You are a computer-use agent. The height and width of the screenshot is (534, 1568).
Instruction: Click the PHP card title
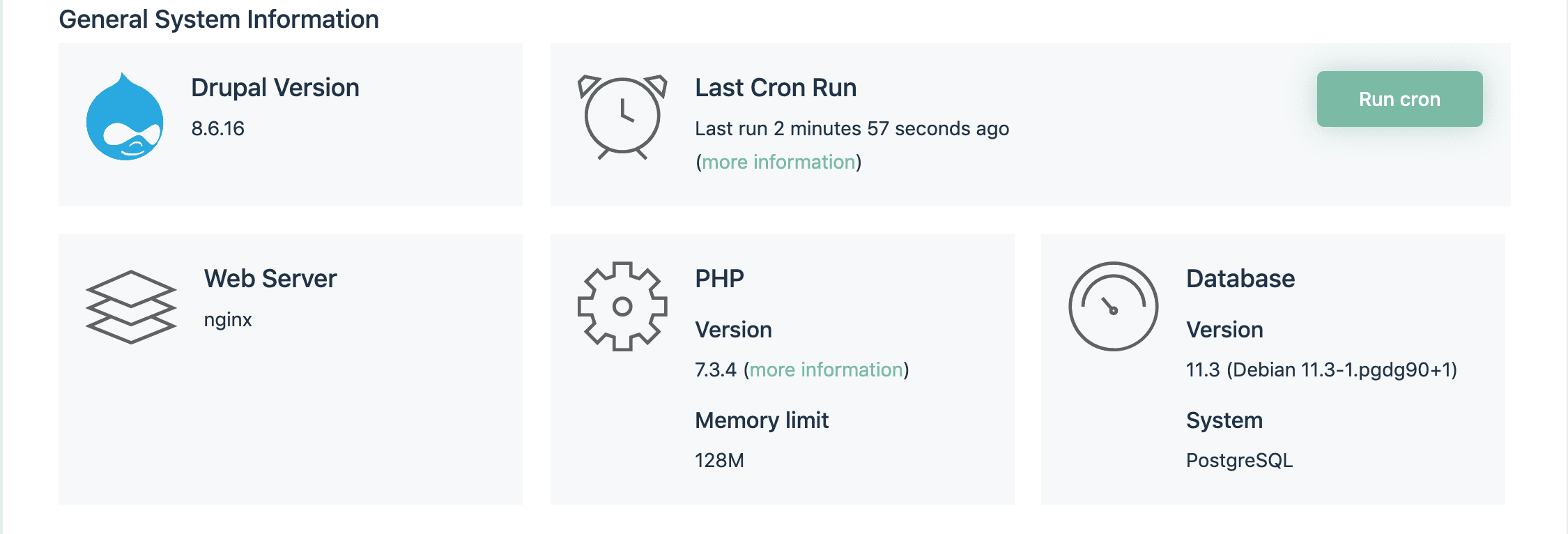(719, 279)
